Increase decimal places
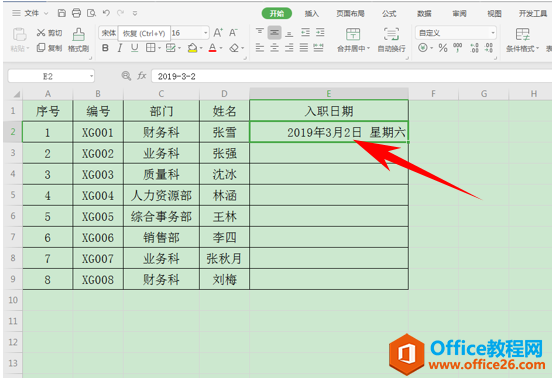The height and width of the screenshot is (382, 552). (x=475, y=48)
